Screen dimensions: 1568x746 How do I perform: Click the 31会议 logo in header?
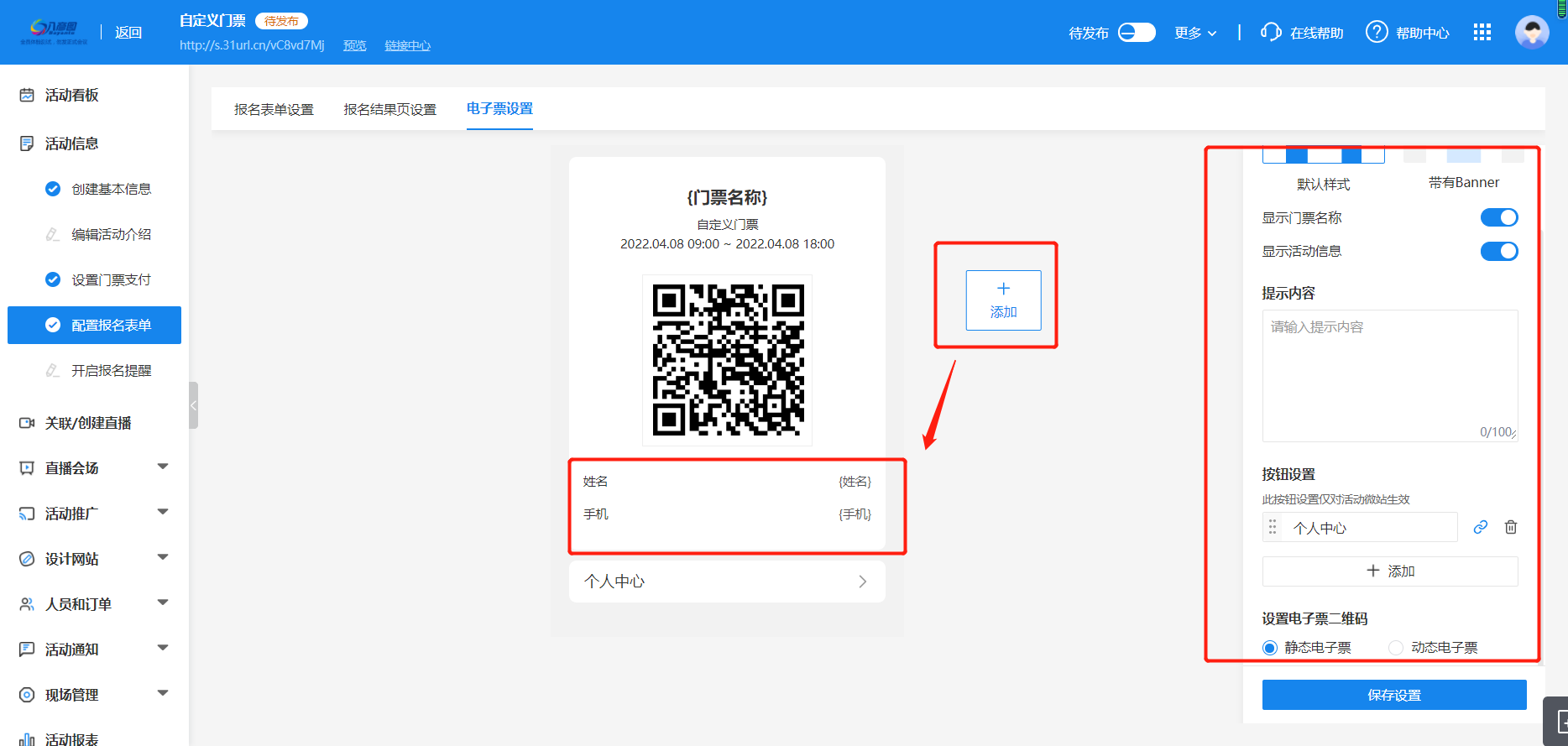coord(54,32)
